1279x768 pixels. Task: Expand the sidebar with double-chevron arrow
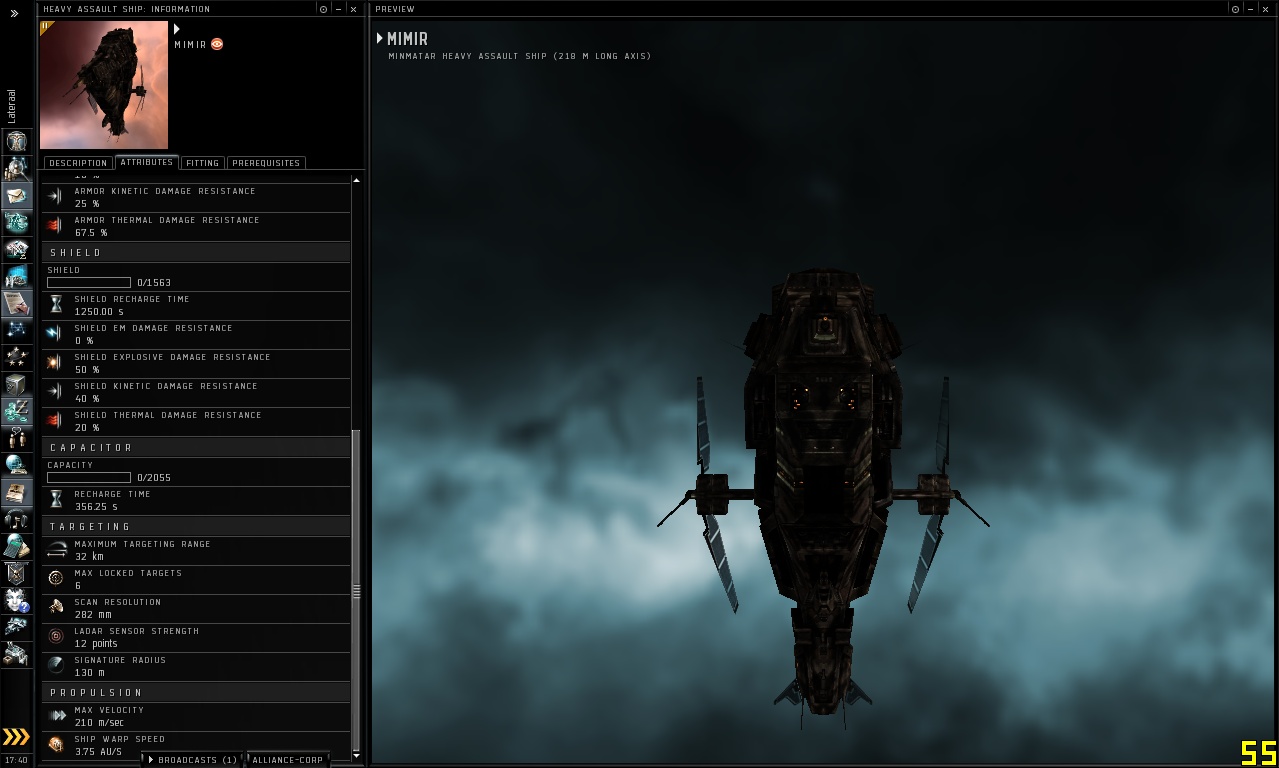pos(15,14)
